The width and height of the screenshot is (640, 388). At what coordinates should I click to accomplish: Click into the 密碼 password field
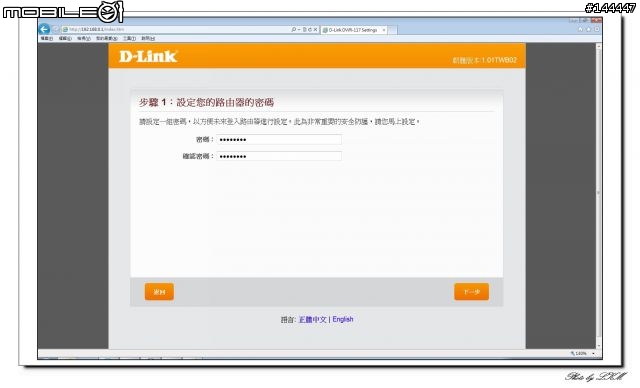tap(279, 140)
